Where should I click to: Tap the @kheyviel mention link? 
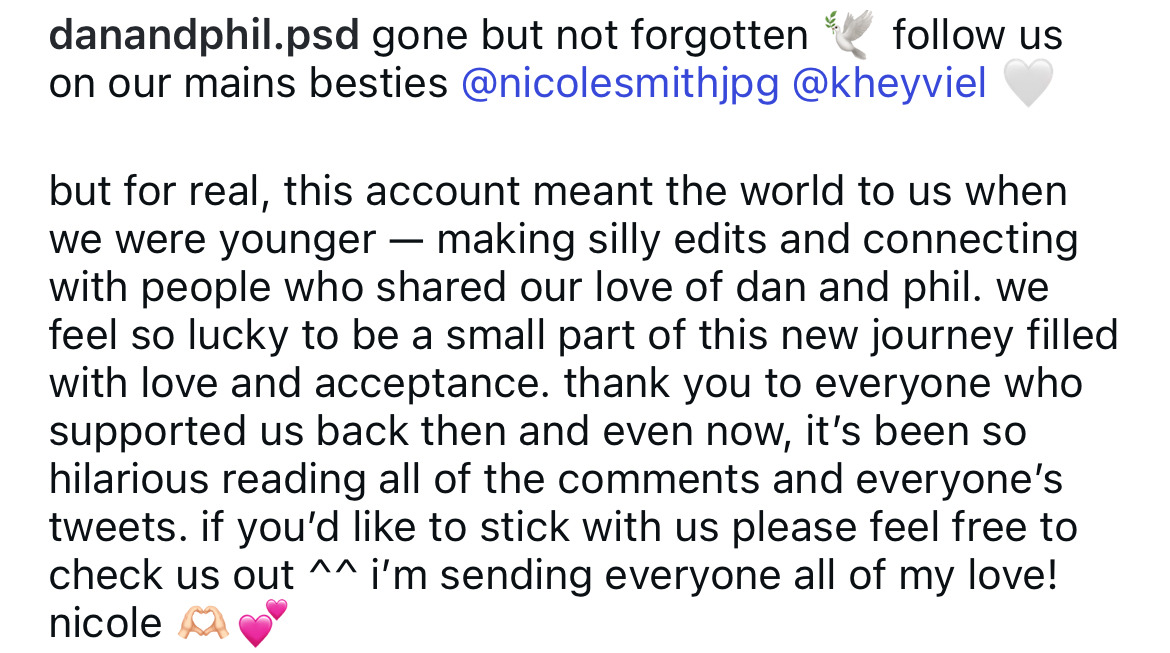coord(888,85)
